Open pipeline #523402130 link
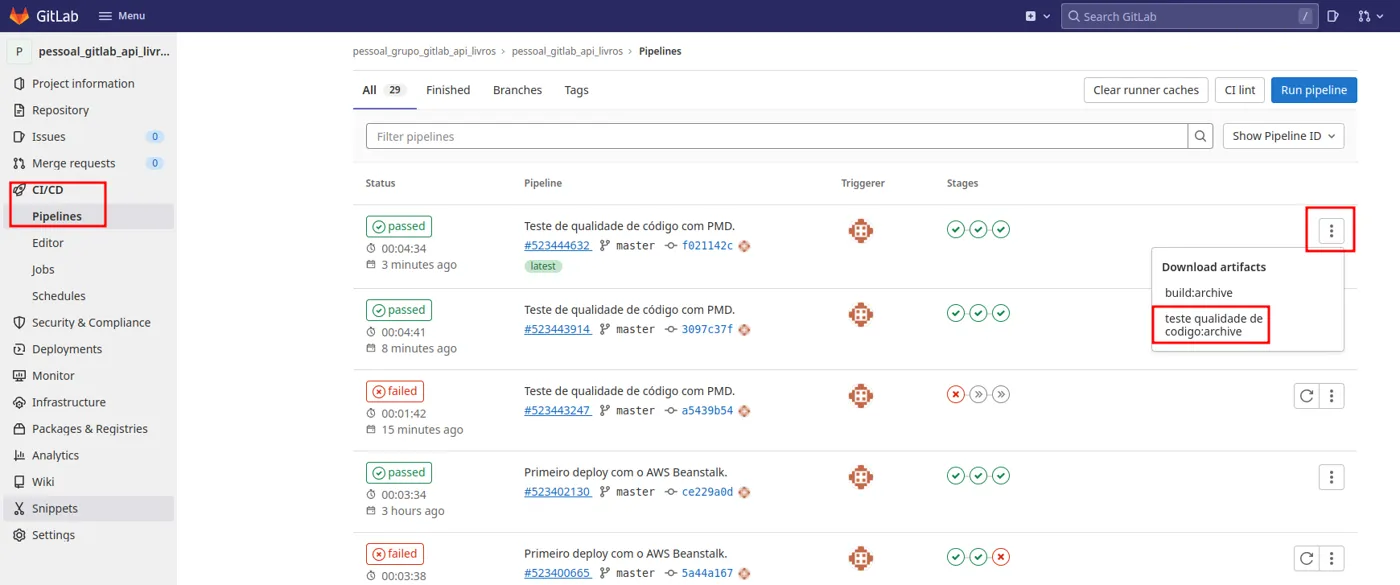The image size is (1400, 585). pyautogui.click(x=557, y=492)
